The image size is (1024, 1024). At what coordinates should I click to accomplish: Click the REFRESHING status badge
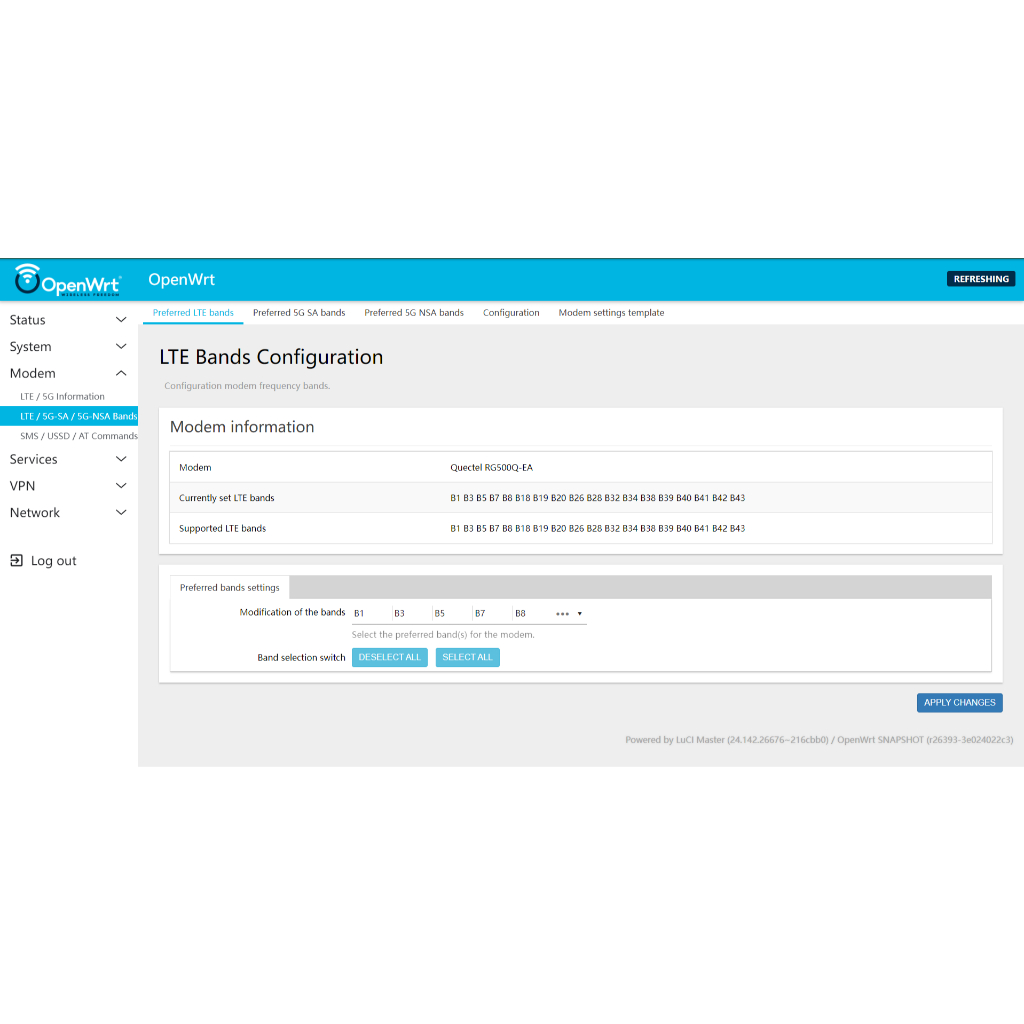pyautogui.click(x=980, y=279)
